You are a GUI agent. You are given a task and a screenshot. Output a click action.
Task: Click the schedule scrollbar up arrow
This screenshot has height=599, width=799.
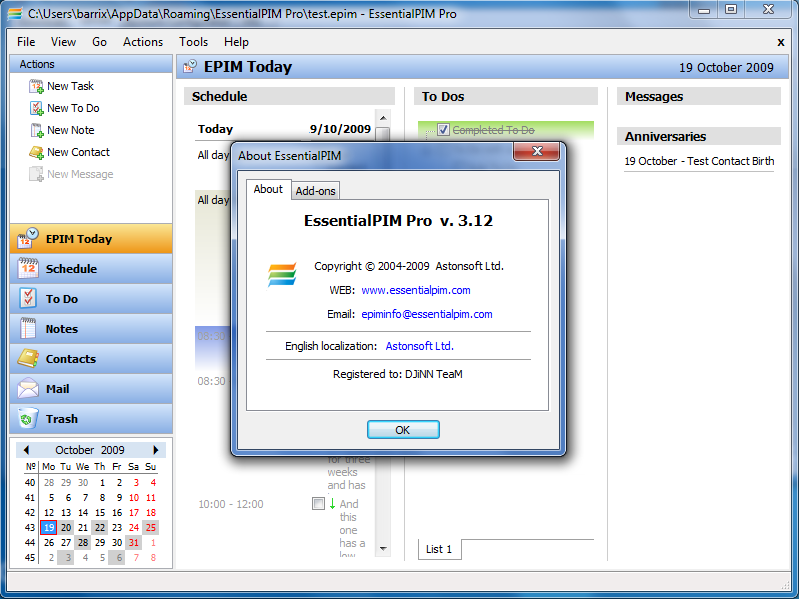click(383, 118)
